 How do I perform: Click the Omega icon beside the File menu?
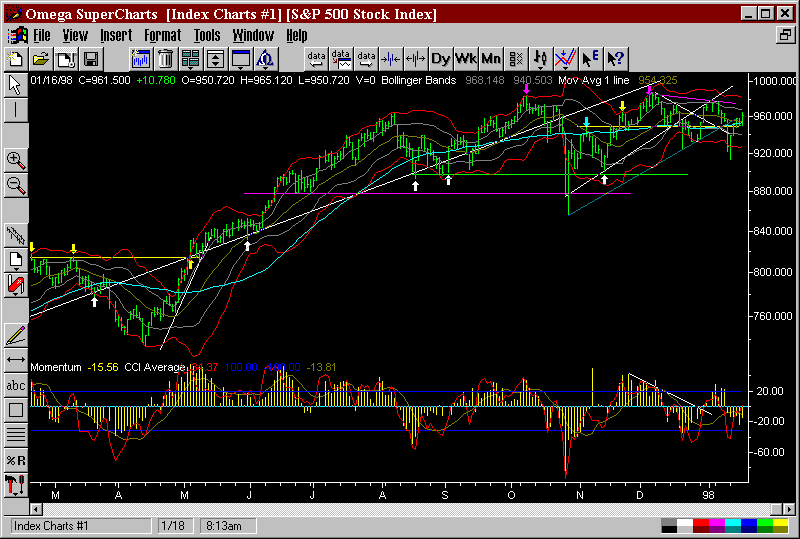point(17,35)
